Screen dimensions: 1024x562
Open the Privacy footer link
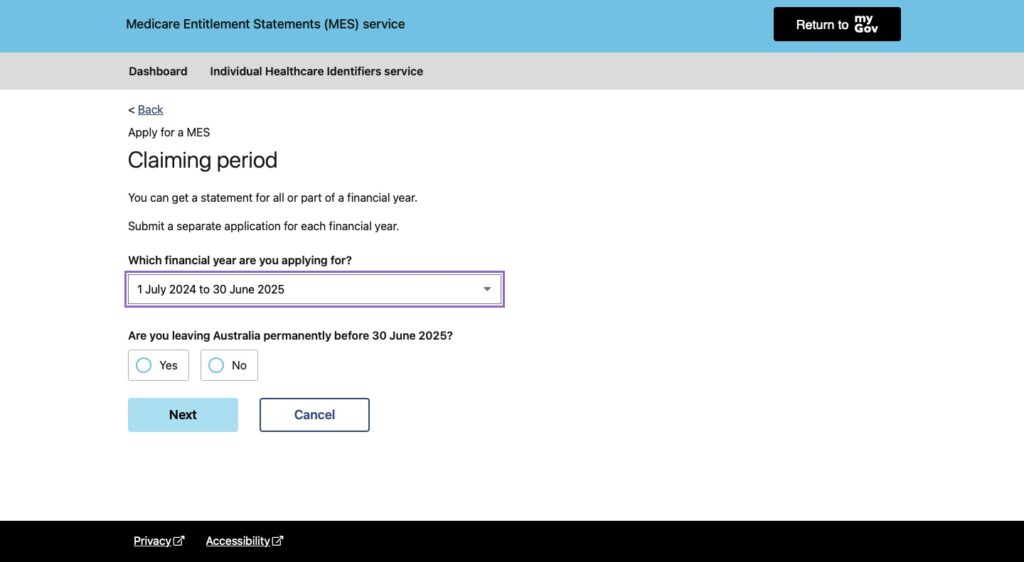tap(159, 540)
